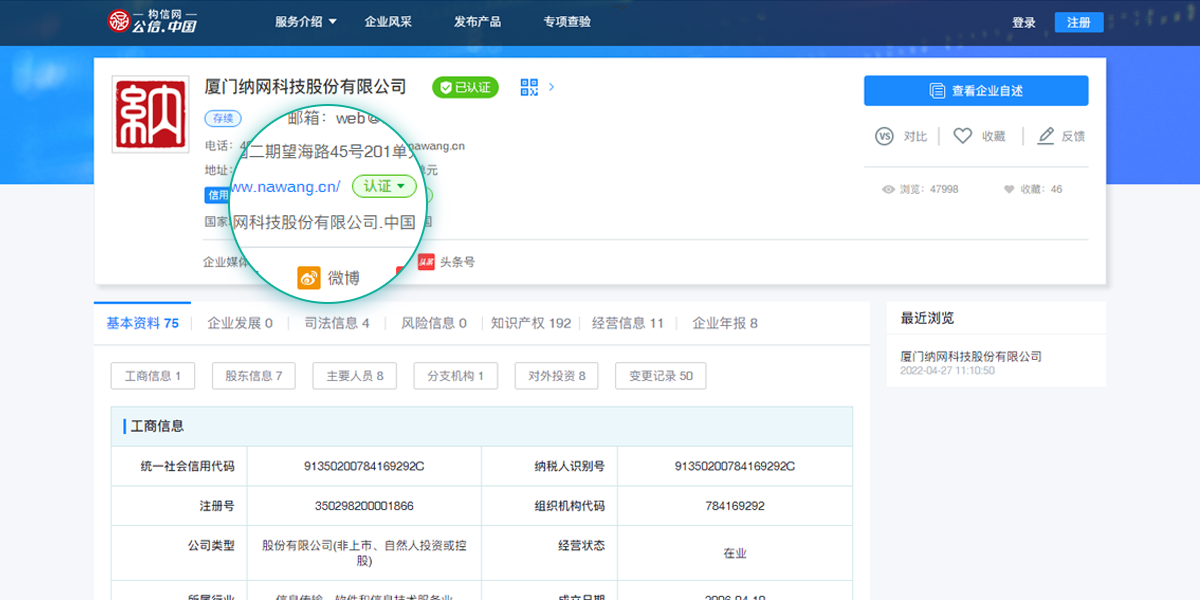This screenshot has height=600, width=1200.
Task: Click the 注册 register button
Action: click(1079, 22)
